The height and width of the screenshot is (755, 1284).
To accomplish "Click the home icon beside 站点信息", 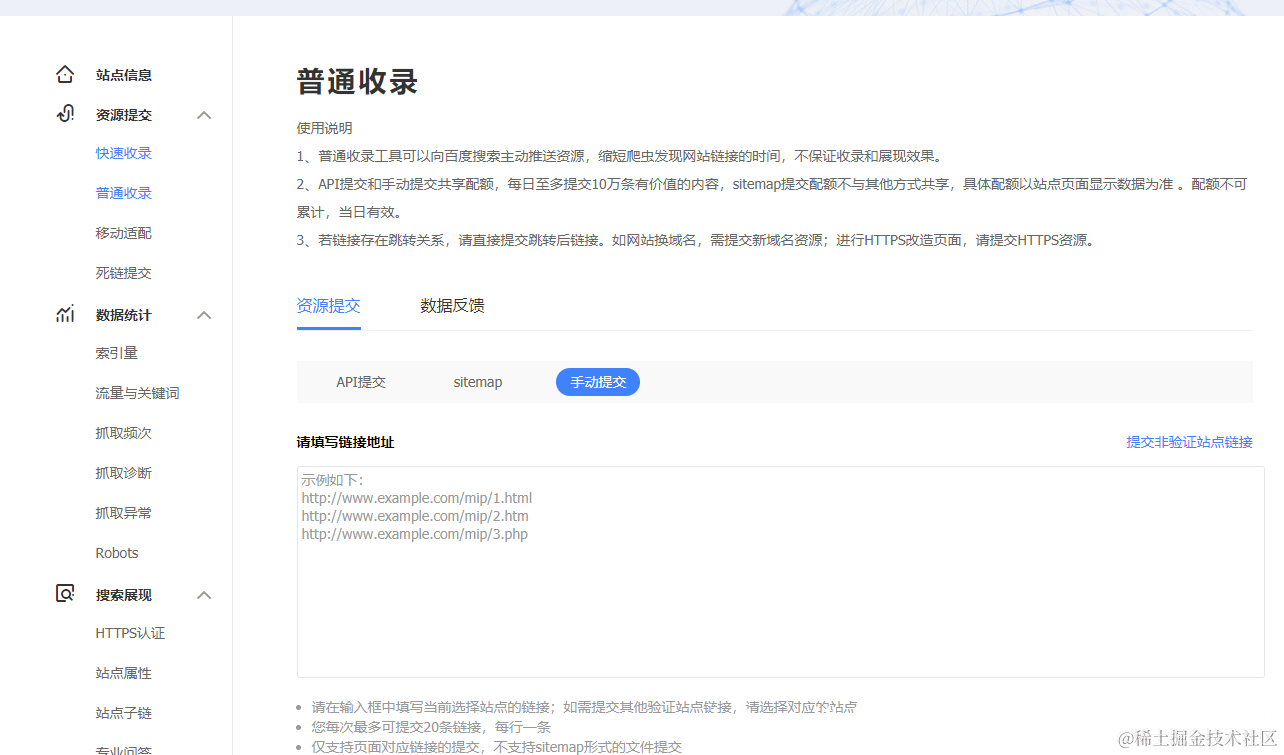I will point(64,74).
